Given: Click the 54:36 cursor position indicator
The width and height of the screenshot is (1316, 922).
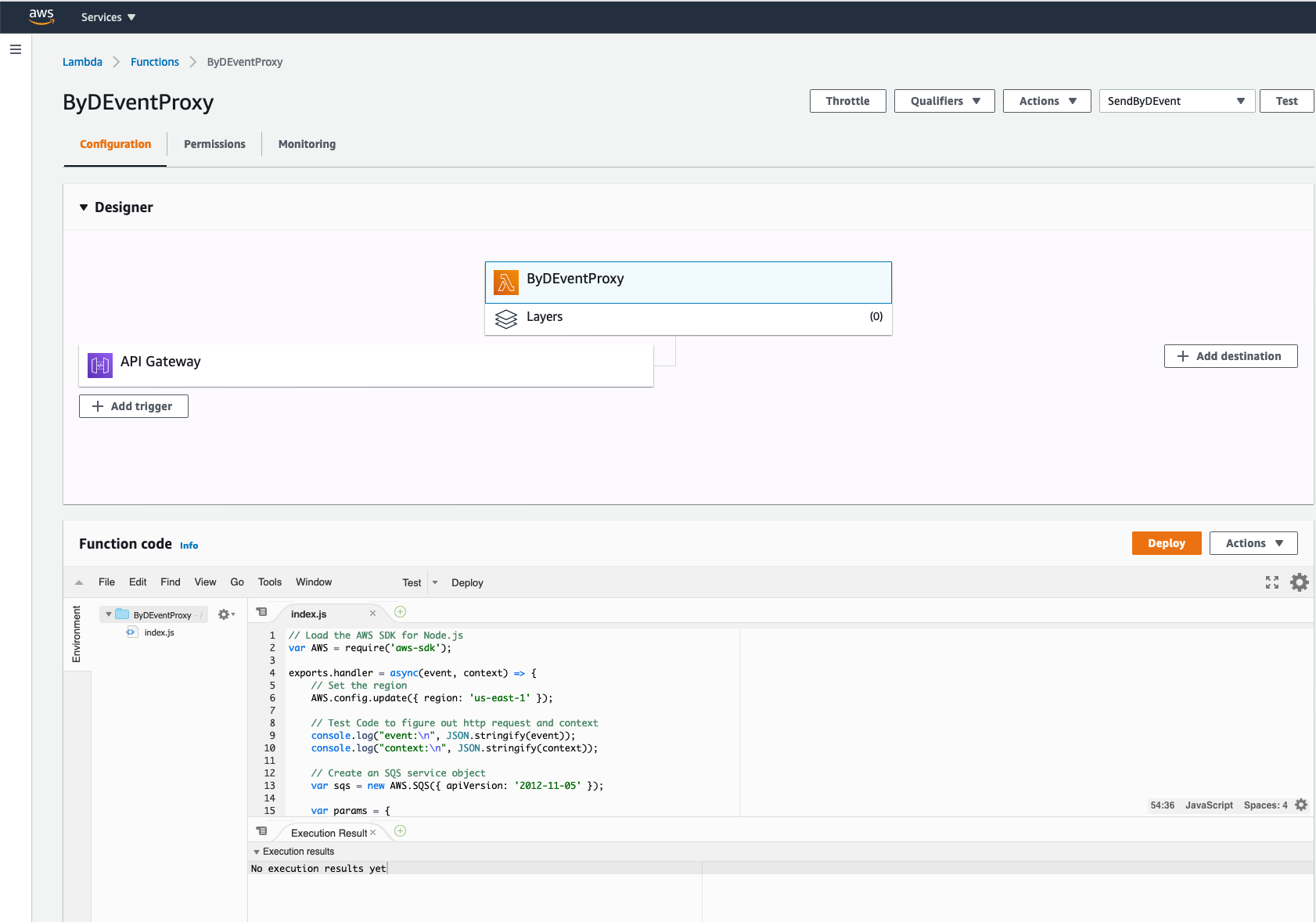Looking at the screenshot, I should (1162, 805).
